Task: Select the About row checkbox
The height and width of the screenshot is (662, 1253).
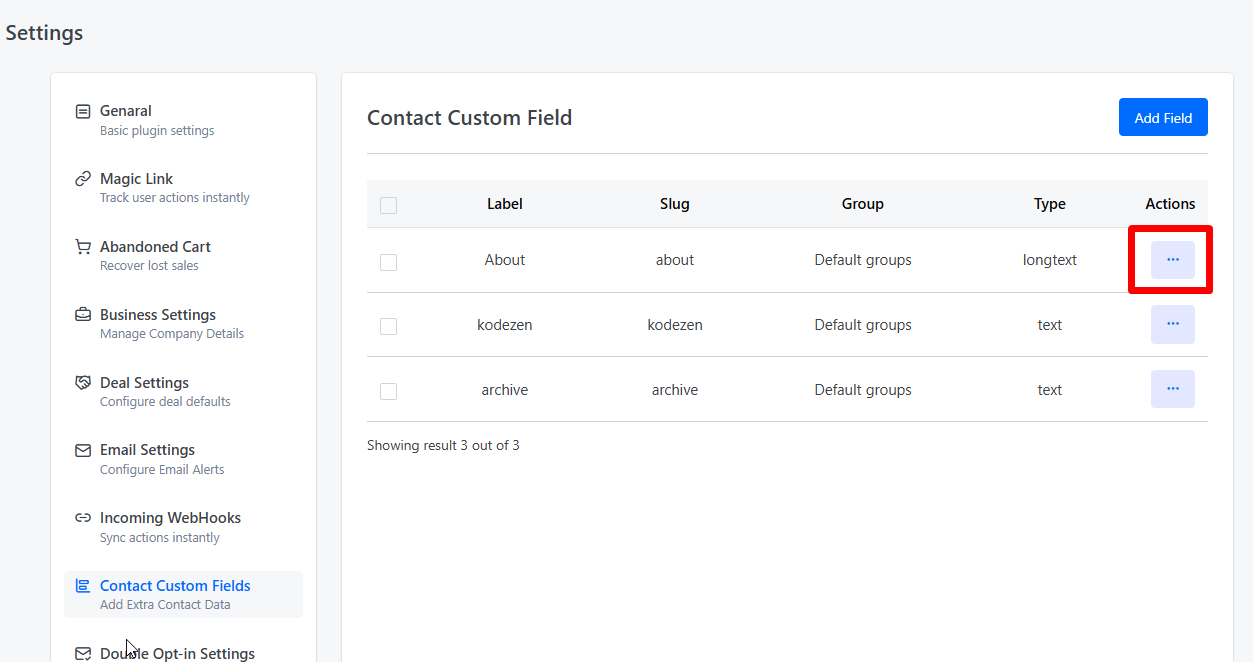Action: point(389,262)
